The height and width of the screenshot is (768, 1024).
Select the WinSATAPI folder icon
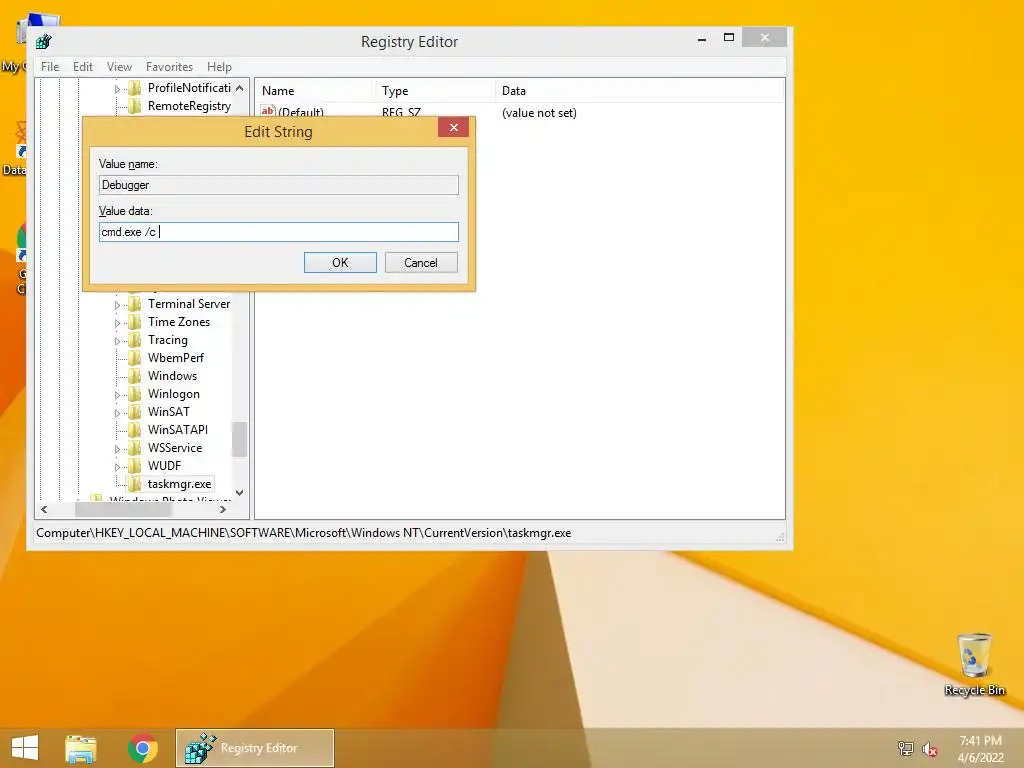tap(135, 430)
